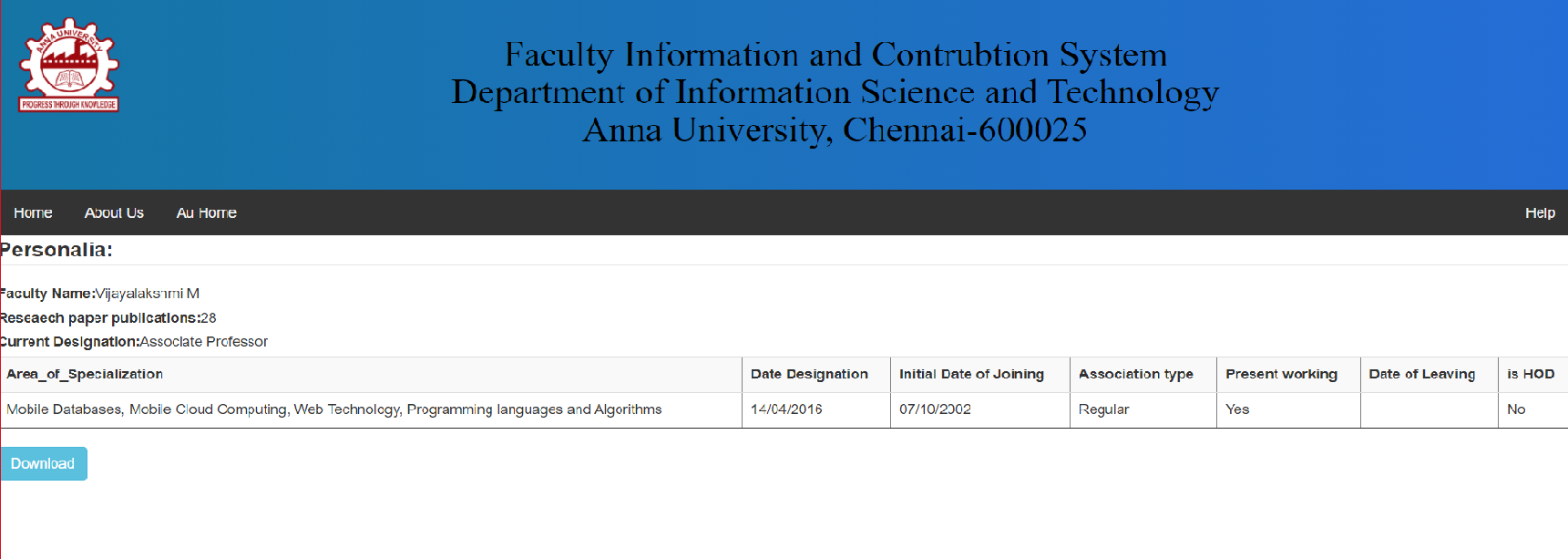Click the Regular association type cell
1568x559 pixels.
[1103, 409]
